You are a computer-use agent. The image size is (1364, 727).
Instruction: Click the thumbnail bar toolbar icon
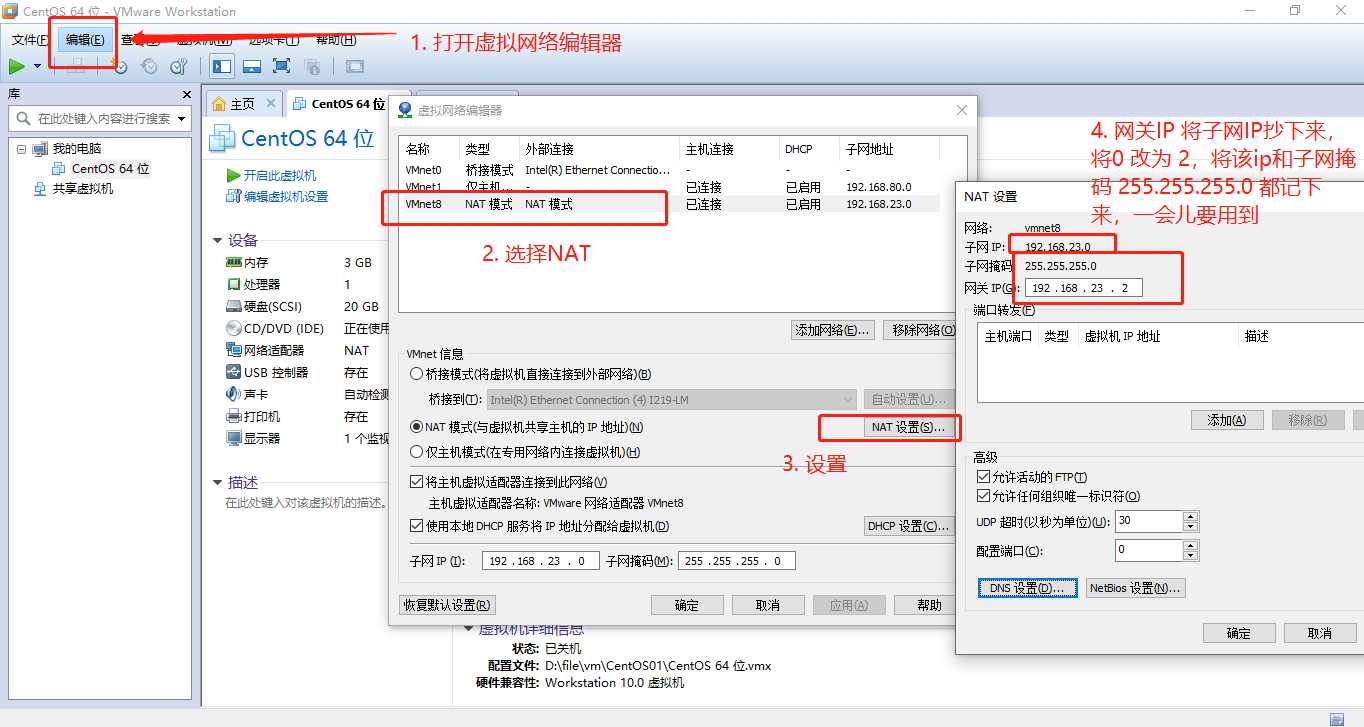pyautogui.click(x=252, y=66)
